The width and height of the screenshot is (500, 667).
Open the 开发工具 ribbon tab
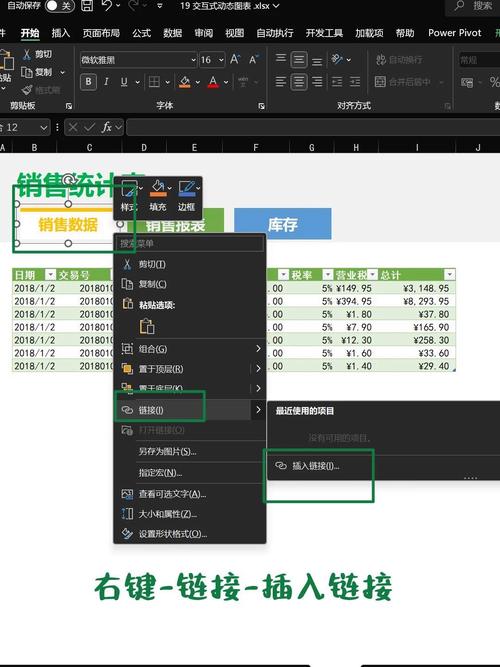click(324, 33)
